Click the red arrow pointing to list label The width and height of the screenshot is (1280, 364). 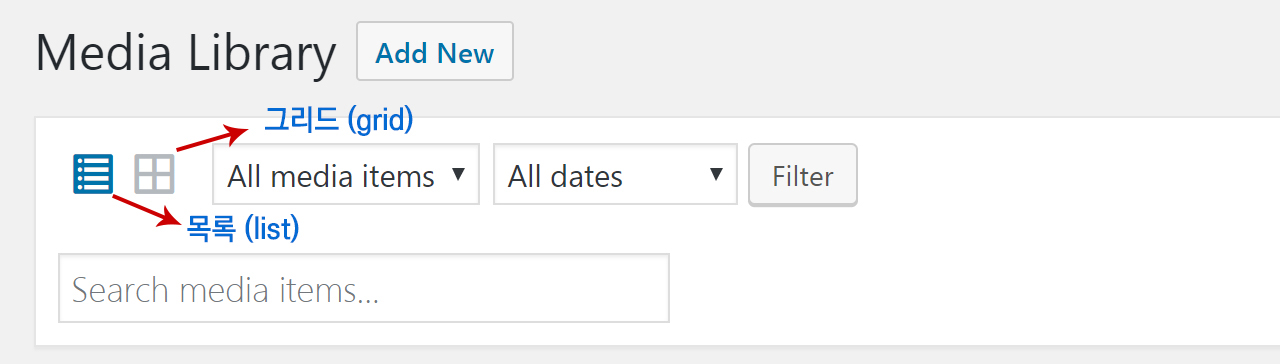(146, 210)
